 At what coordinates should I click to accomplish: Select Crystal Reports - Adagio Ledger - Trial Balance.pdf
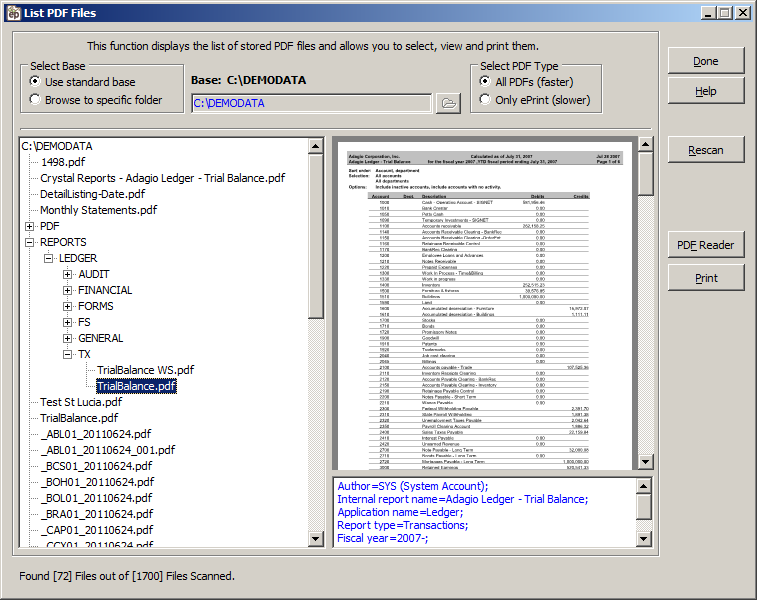[163, 178]
